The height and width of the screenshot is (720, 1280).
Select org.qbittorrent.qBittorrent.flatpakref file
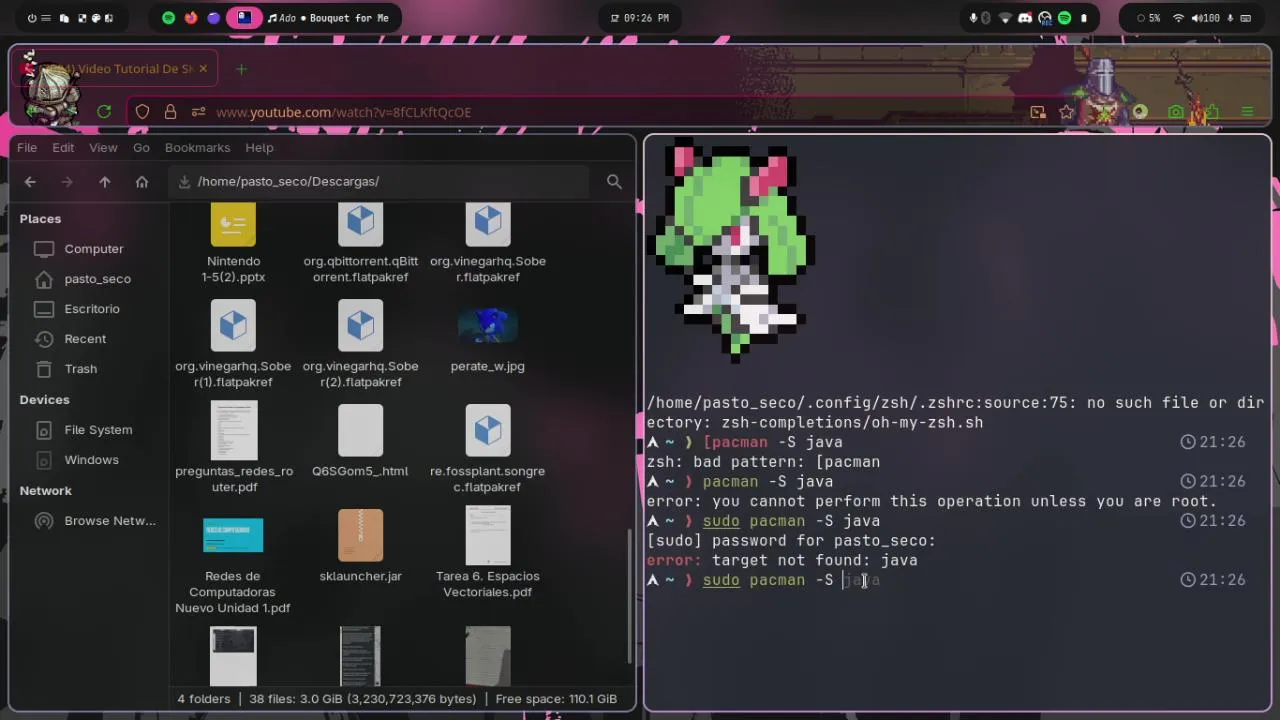[360, 243]
